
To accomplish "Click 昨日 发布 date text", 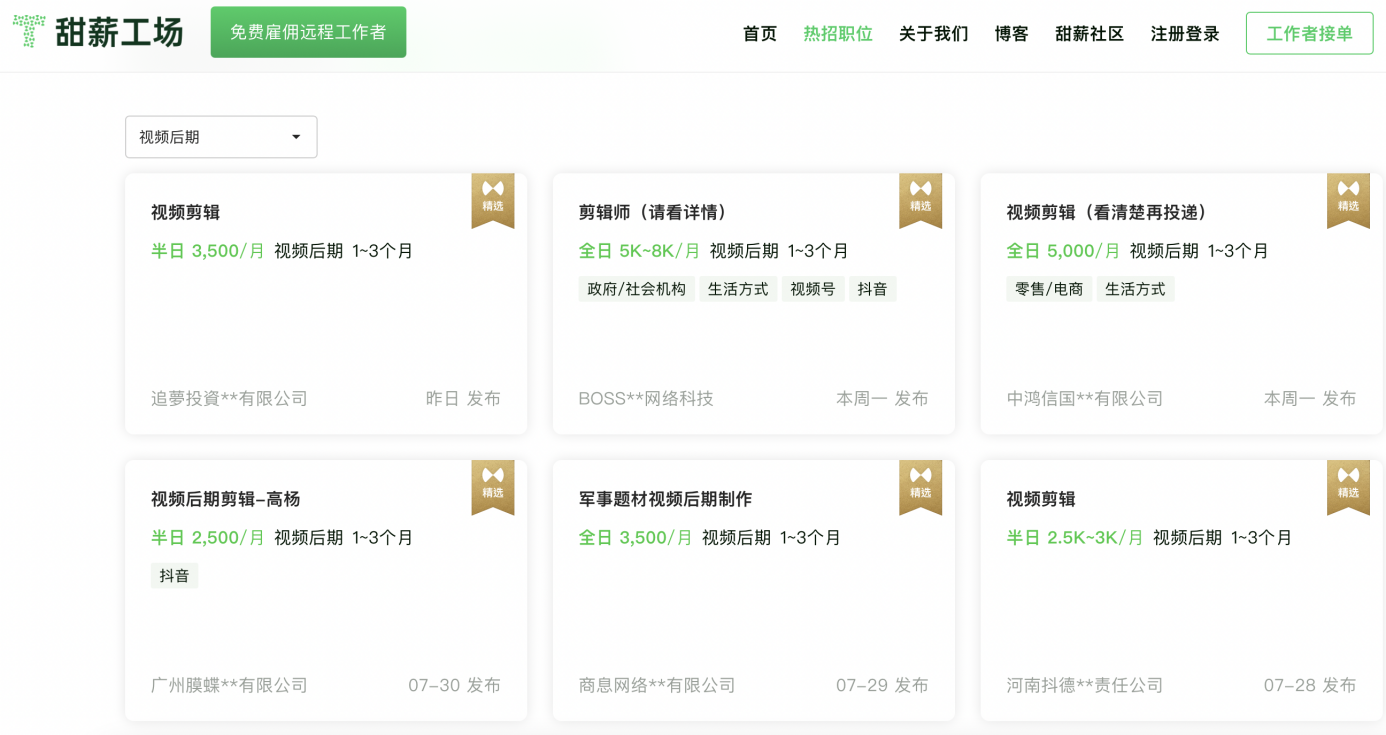I will [463, 398].
